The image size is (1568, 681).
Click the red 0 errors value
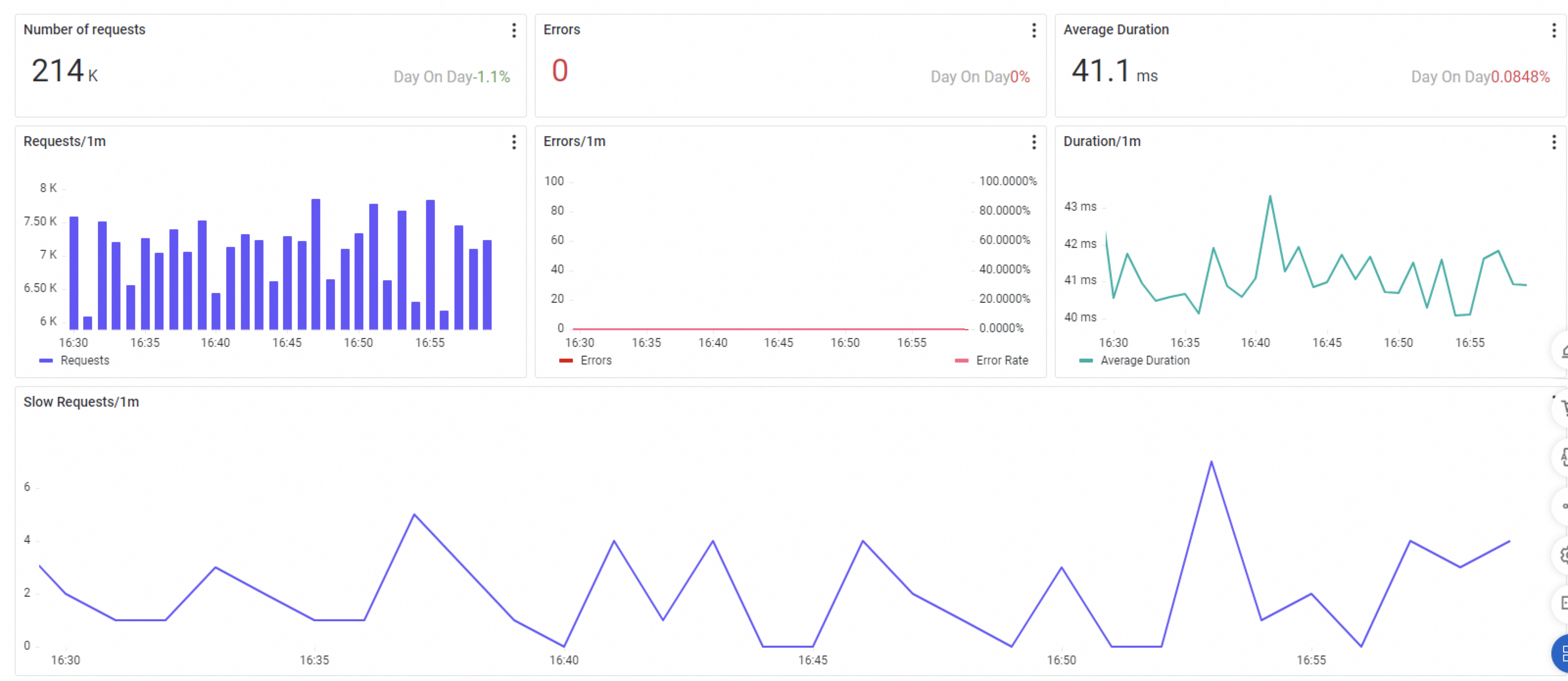point(559,71)
